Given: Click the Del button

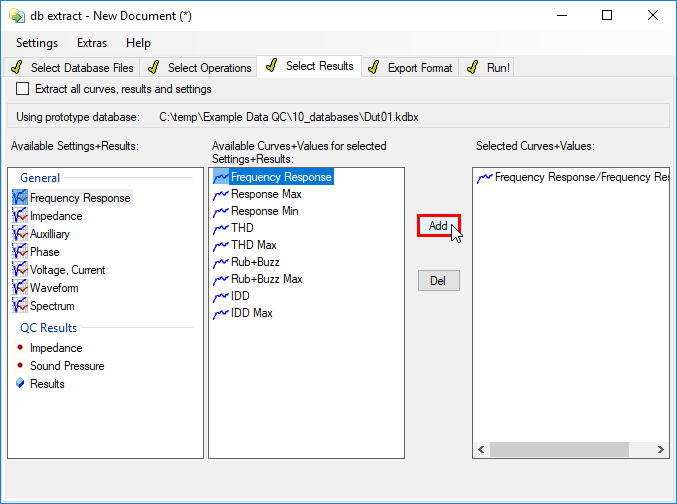Looking at the screenshot, I should 439,281.
